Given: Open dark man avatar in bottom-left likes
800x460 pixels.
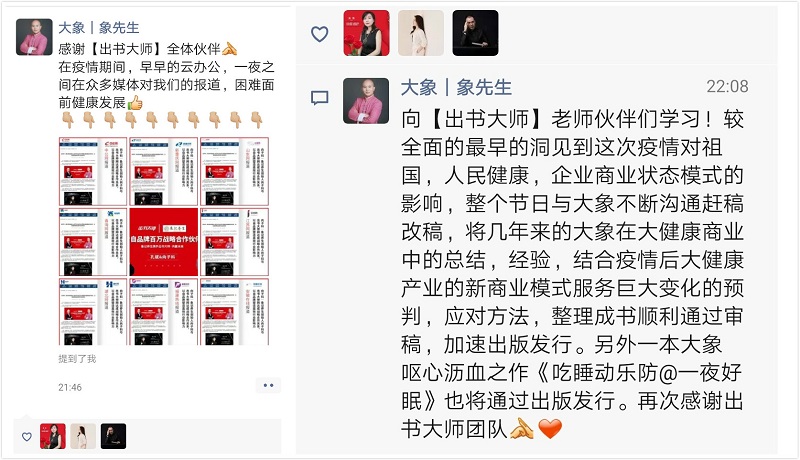Looking at the screenshot, I should [113, 436].
